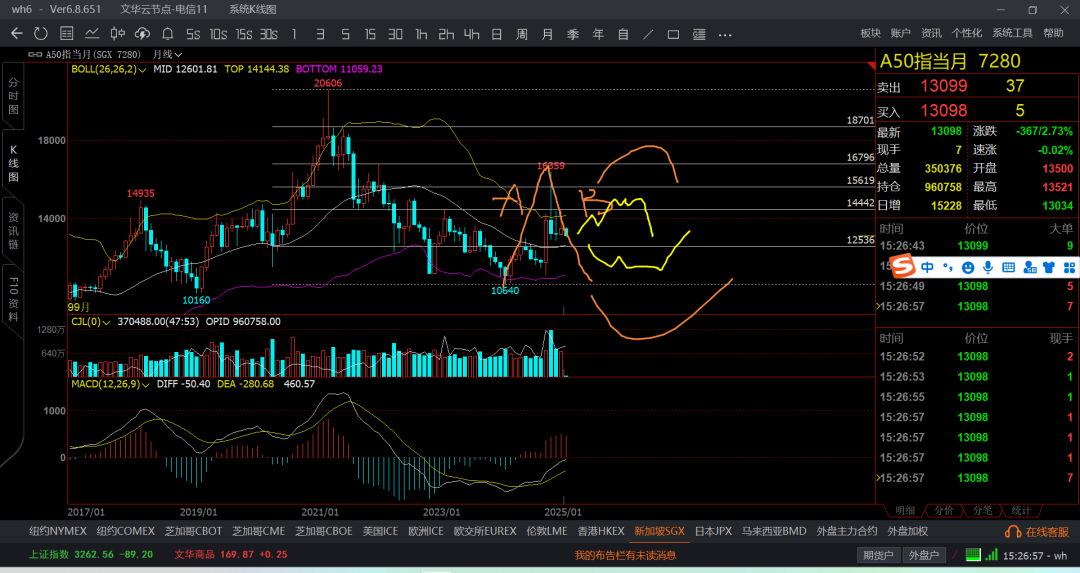Viewport: 1080px width, 573px height.
Task: Open the BOLL(26,26,2) indicator dropdown
Action: 109,69
